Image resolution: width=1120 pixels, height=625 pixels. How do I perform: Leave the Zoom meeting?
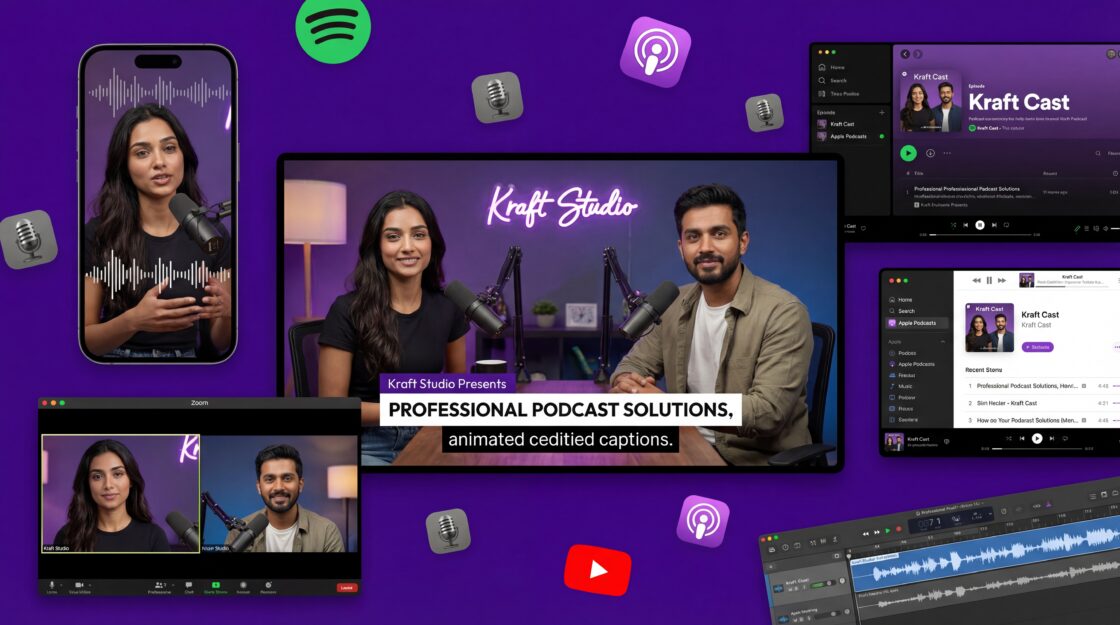click(347, 586)
